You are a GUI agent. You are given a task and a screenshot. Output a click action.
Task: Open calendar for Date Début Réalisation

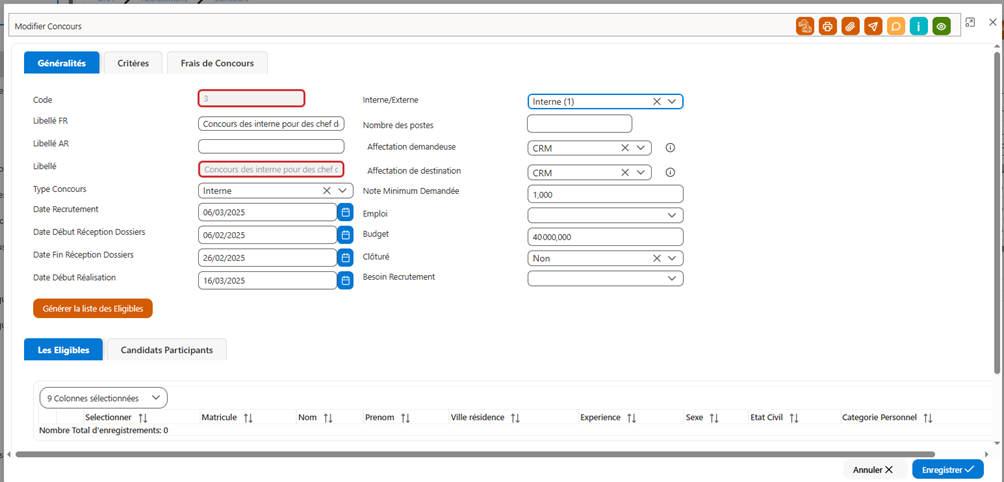pyautogui.click(x=345, y=280)
